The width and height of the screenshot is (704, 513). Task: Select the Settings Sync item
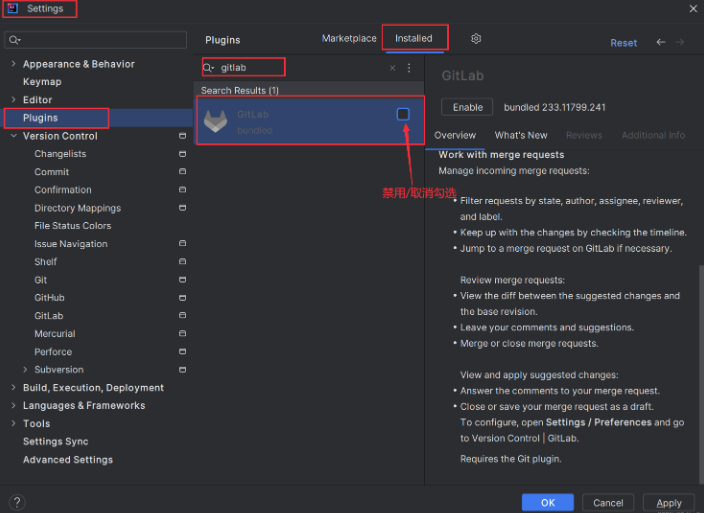[56, 441]
